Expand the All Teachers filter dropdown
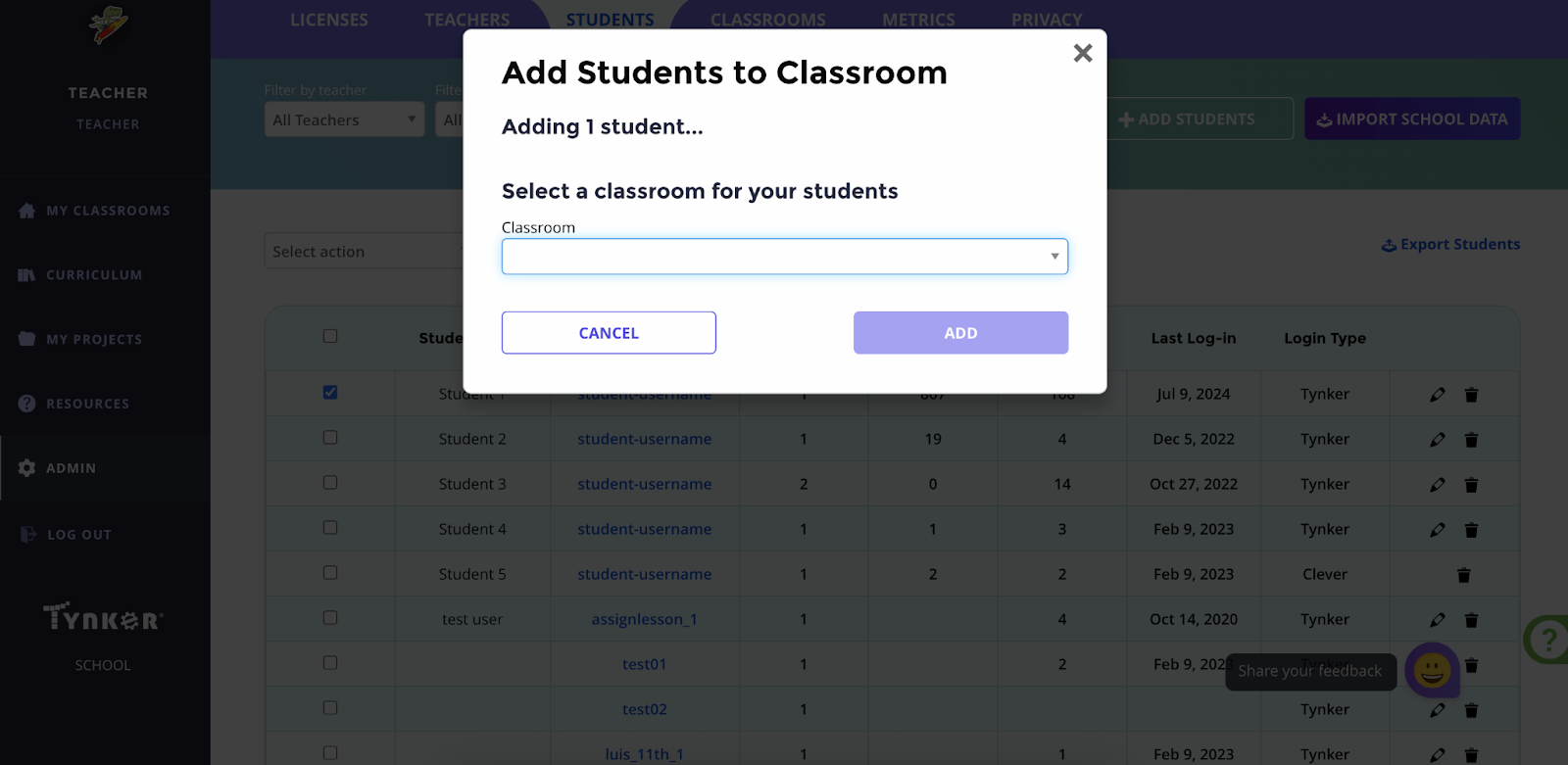 tap(344, 120)
